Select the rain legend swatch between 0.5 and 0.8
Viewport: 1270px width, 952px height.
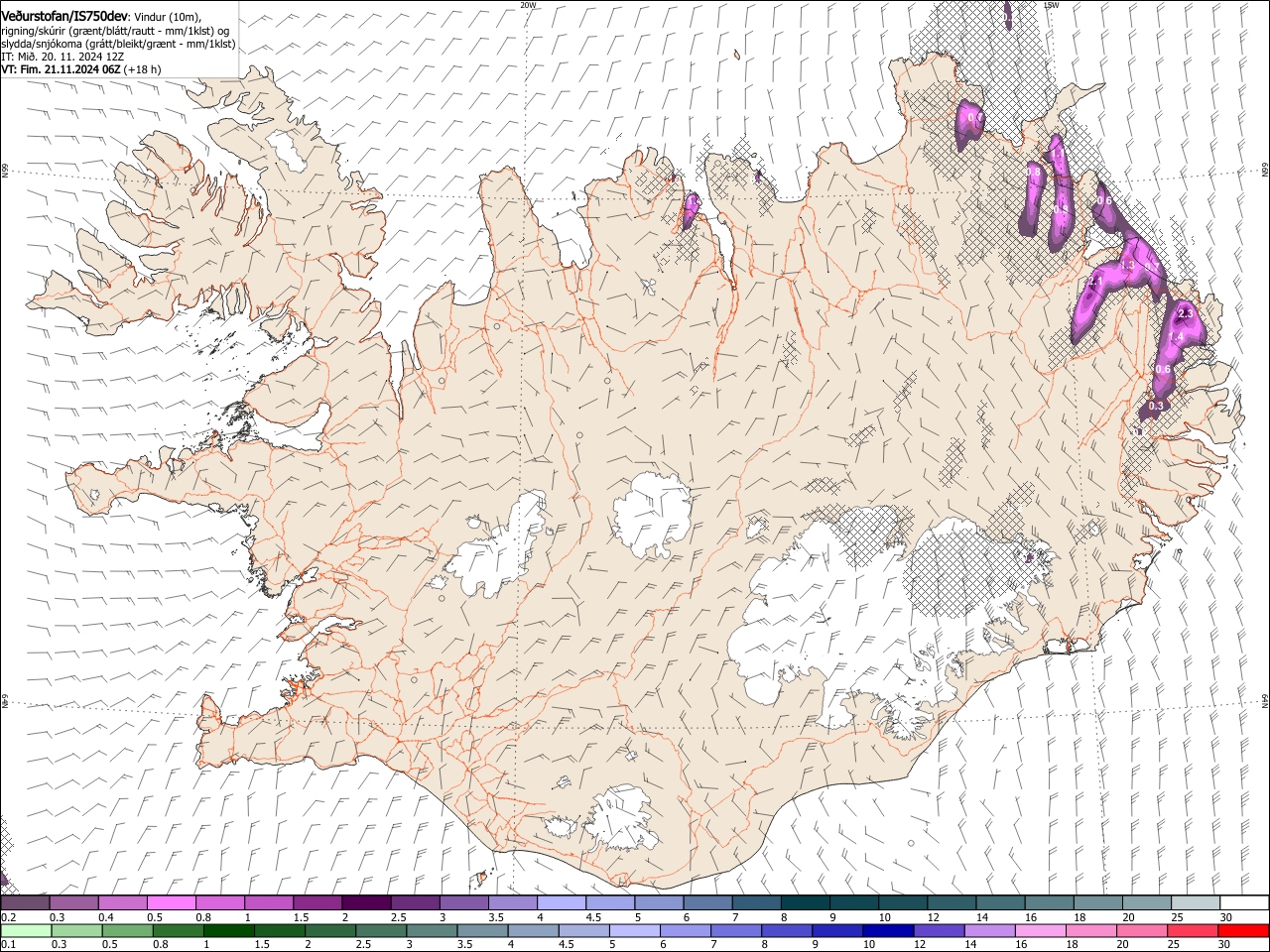coord(127,931)
